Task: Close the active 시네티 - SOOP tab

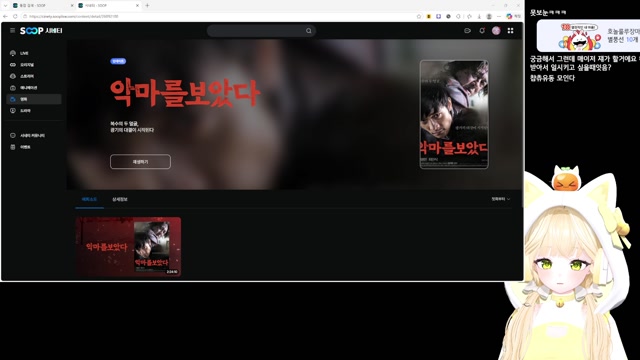Action: pos(137,5)
